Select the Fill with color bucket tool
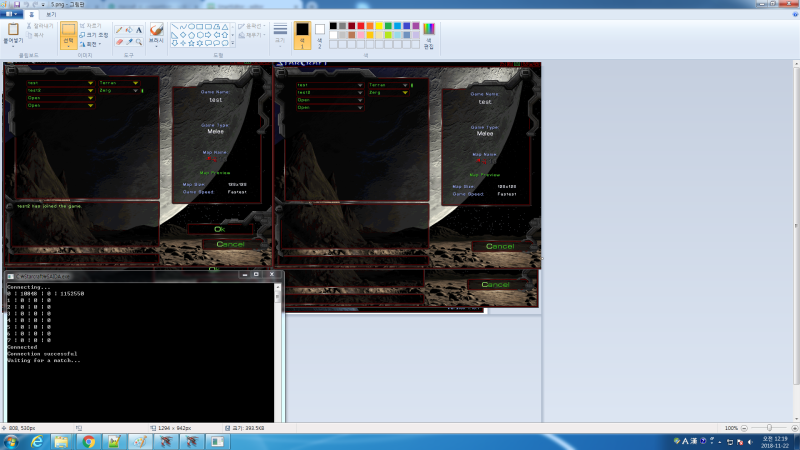This screenshot has width=800, height=450. tap(129, 30)
